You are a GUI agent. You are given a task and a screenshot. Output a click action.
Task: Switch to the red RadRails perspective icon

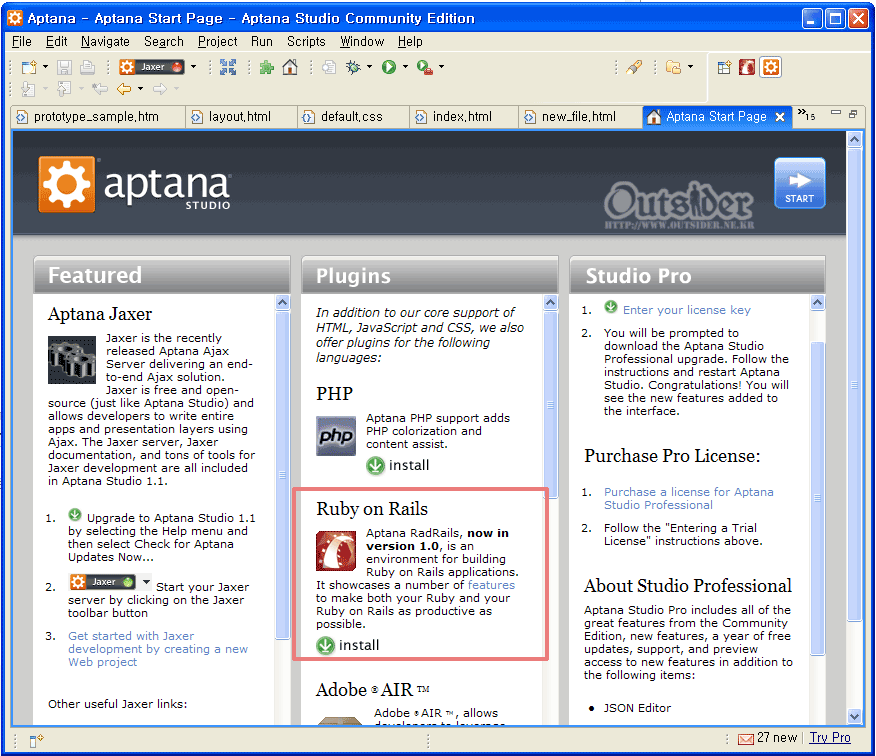pyautogui.click(x=747, y=68)
